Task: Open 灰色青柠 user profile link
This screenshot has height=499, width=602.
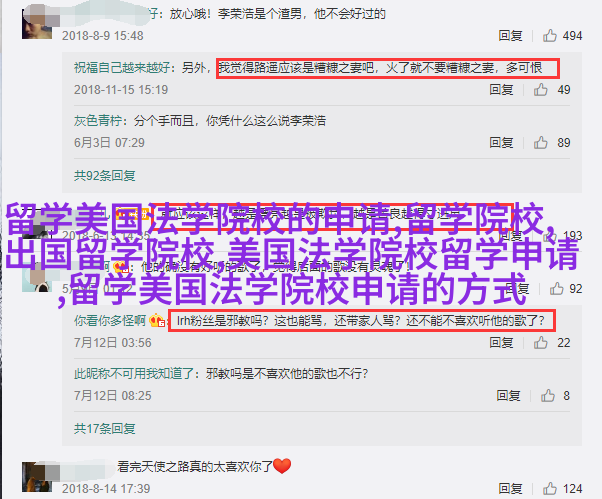Action: [x=98, y=121]
